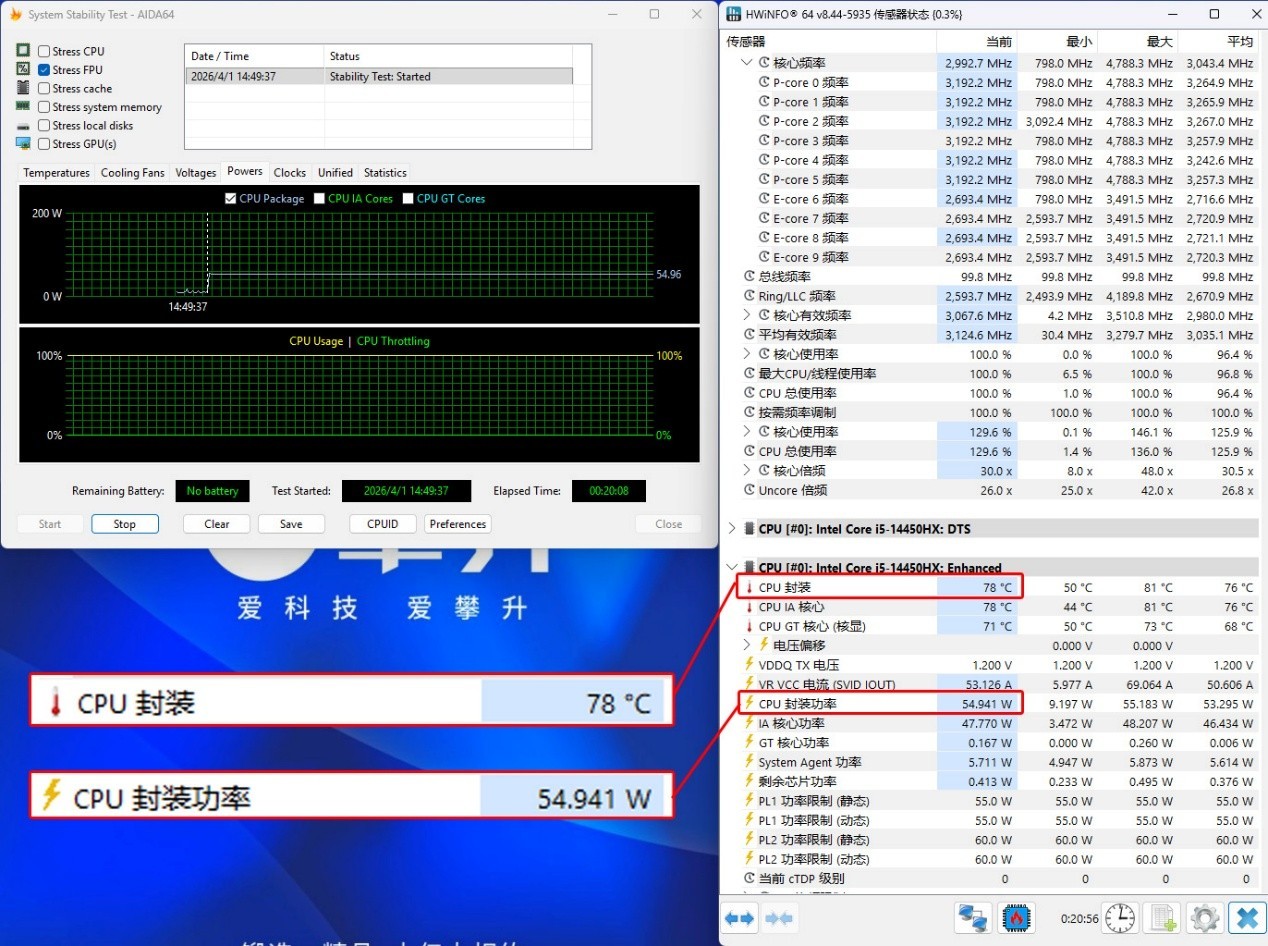Click HWiNFO clock reset timer icon

point(1121,918)
